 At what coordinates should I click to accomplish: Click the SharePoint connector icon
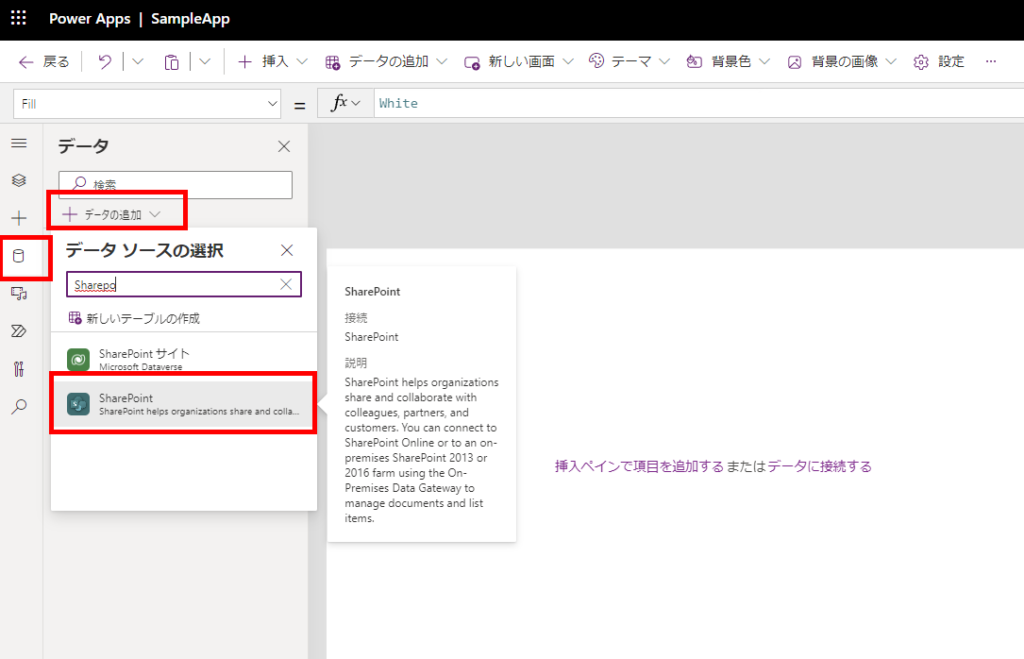coord(78,404)
